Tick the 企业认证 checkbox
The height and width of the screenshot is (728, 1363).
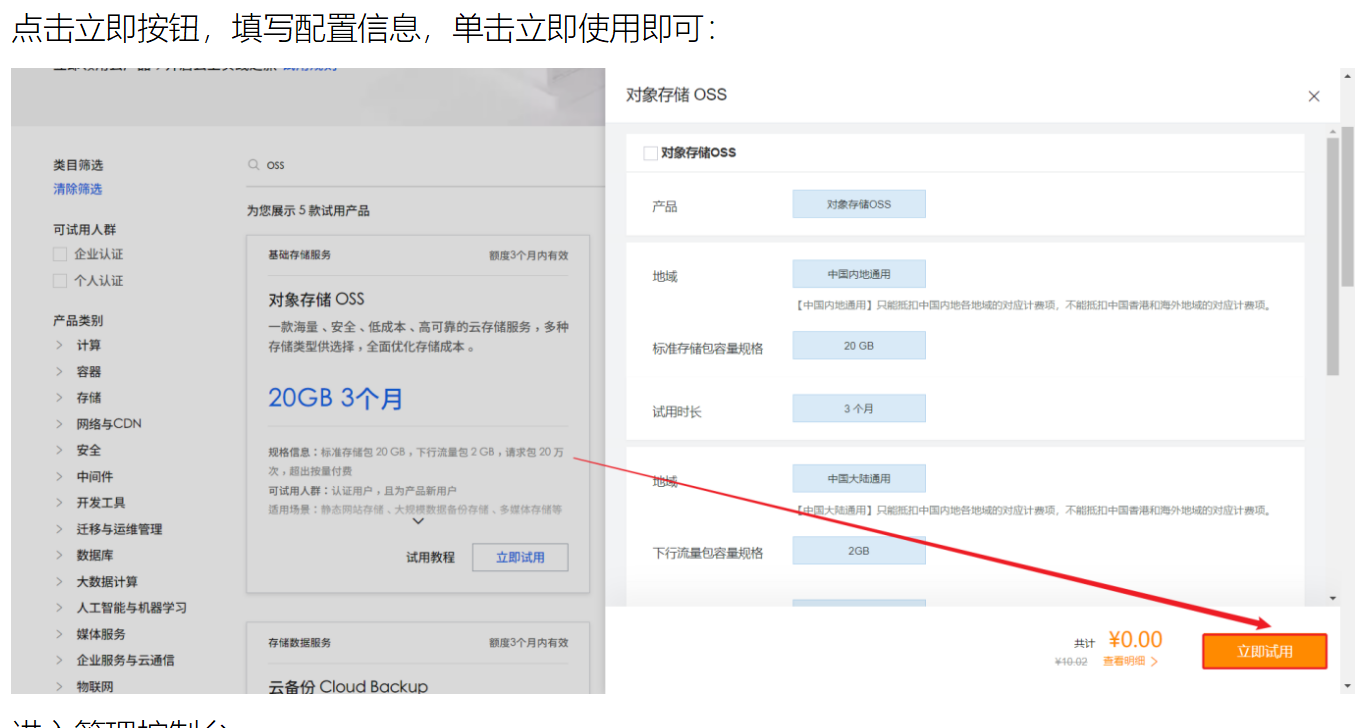point(60,254)
